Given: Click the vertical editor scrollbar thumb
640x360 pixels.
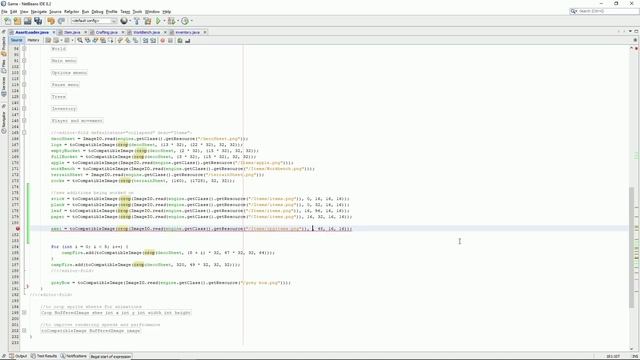Looking at the screenshot, I should pyautogui.click(x=631, y=247).
